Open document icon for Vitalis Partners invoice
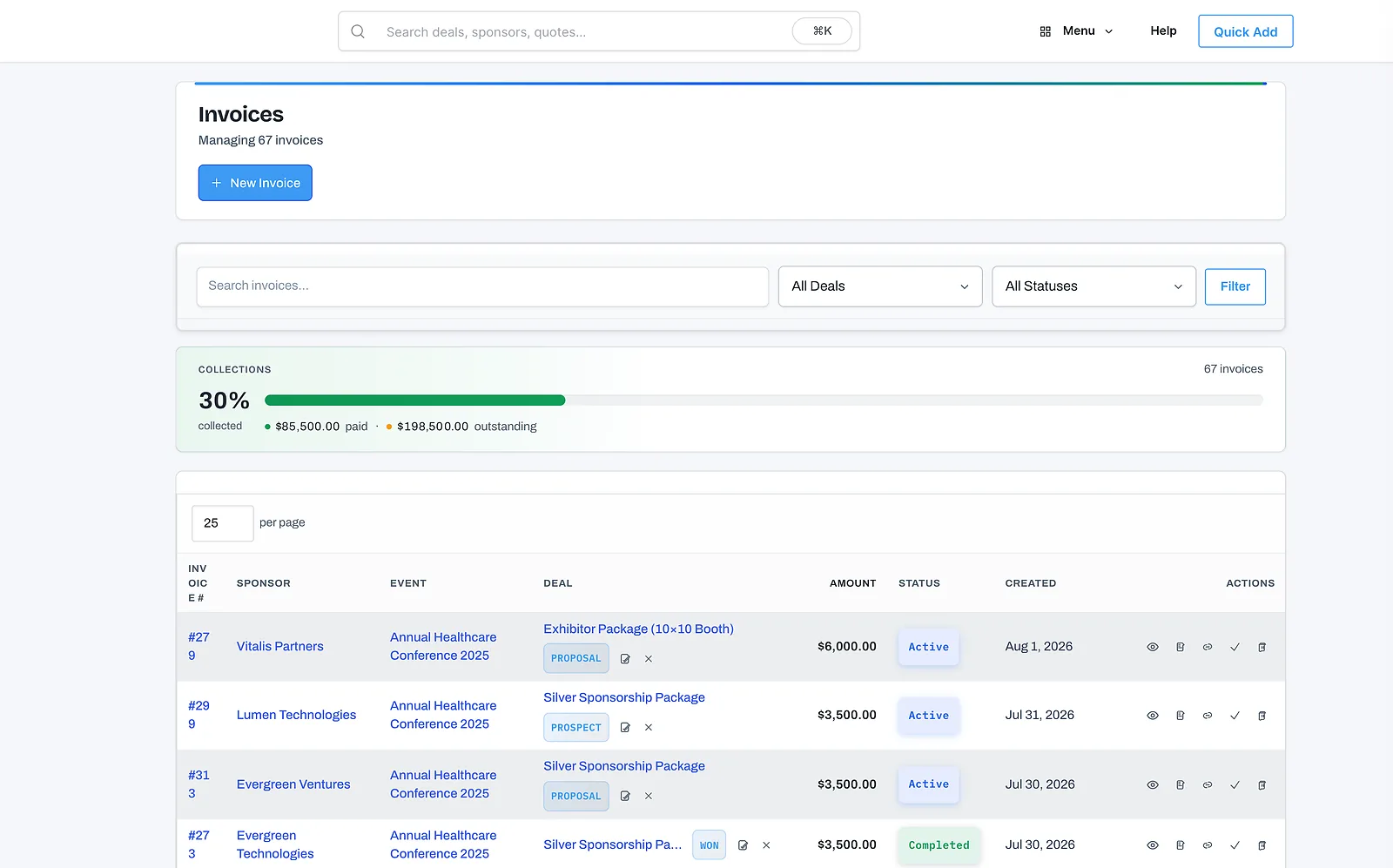 pos(1181,647)
